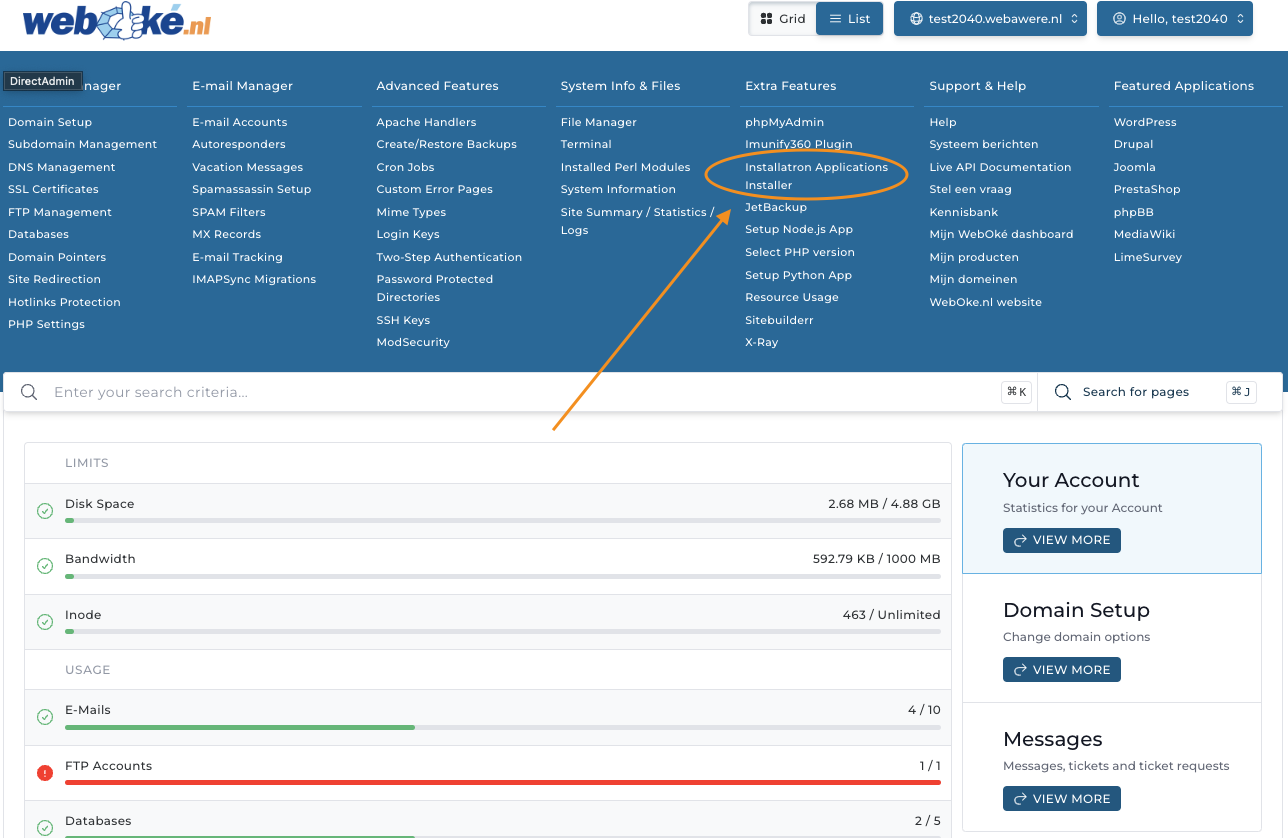Screen dimensions: 1288x838
Task: Open the Extra Features menu heading
Action: [791, 86]
